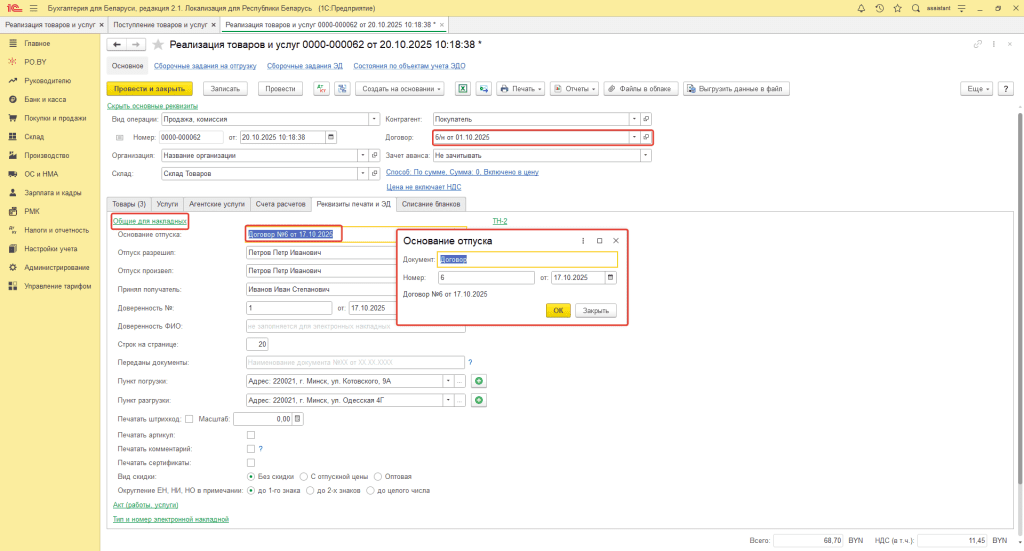Click calculator icon in Масштаб field
The width and height of the screenshot is (1024, 551).
297,419
